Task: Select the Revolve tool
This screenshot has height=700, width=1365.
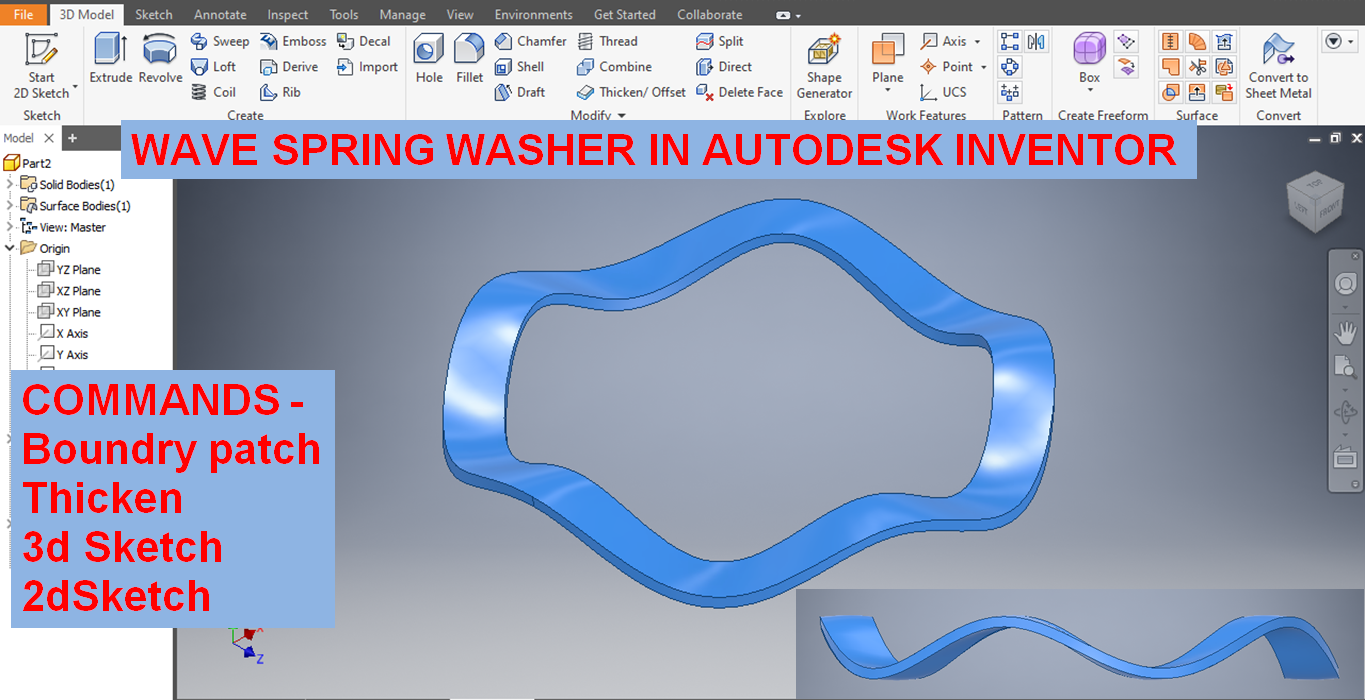Action: pyautogui.click(x=160, y=58)
